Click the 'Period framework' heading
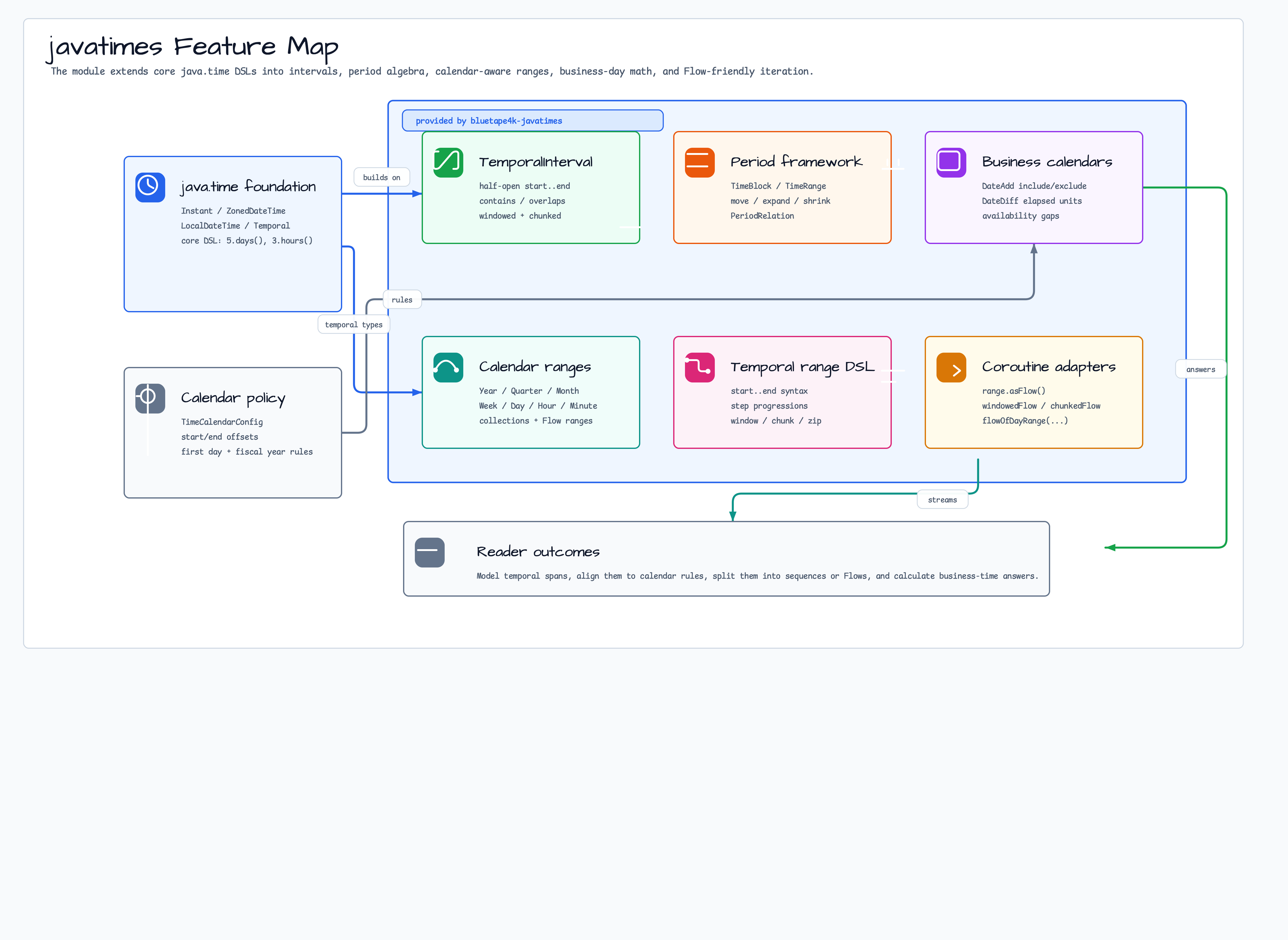This screenshot has height=940, width=1288. coord(797,162)
